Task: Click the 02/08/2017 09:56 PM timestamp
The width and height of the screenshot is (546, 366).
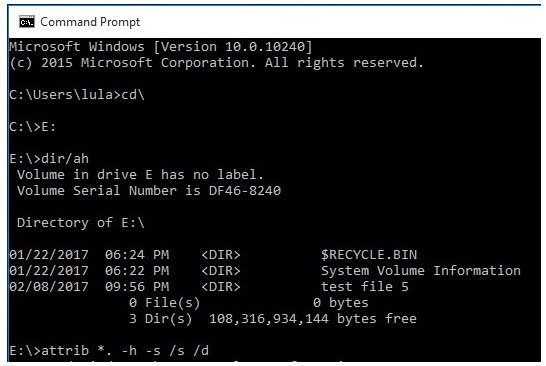Action: (x=89, y=287)
